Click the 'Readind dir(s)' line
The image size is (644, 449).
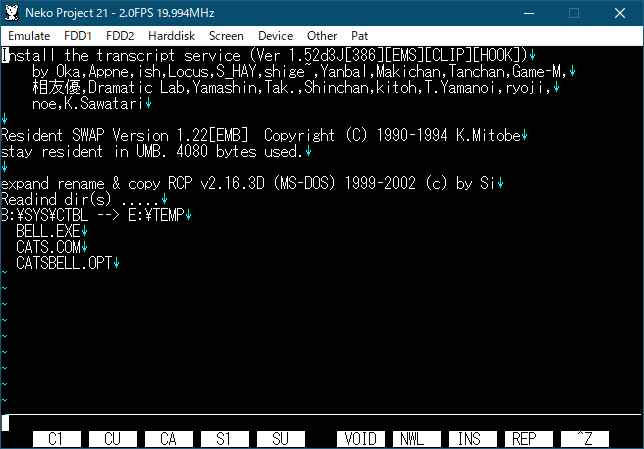point(84,199)
